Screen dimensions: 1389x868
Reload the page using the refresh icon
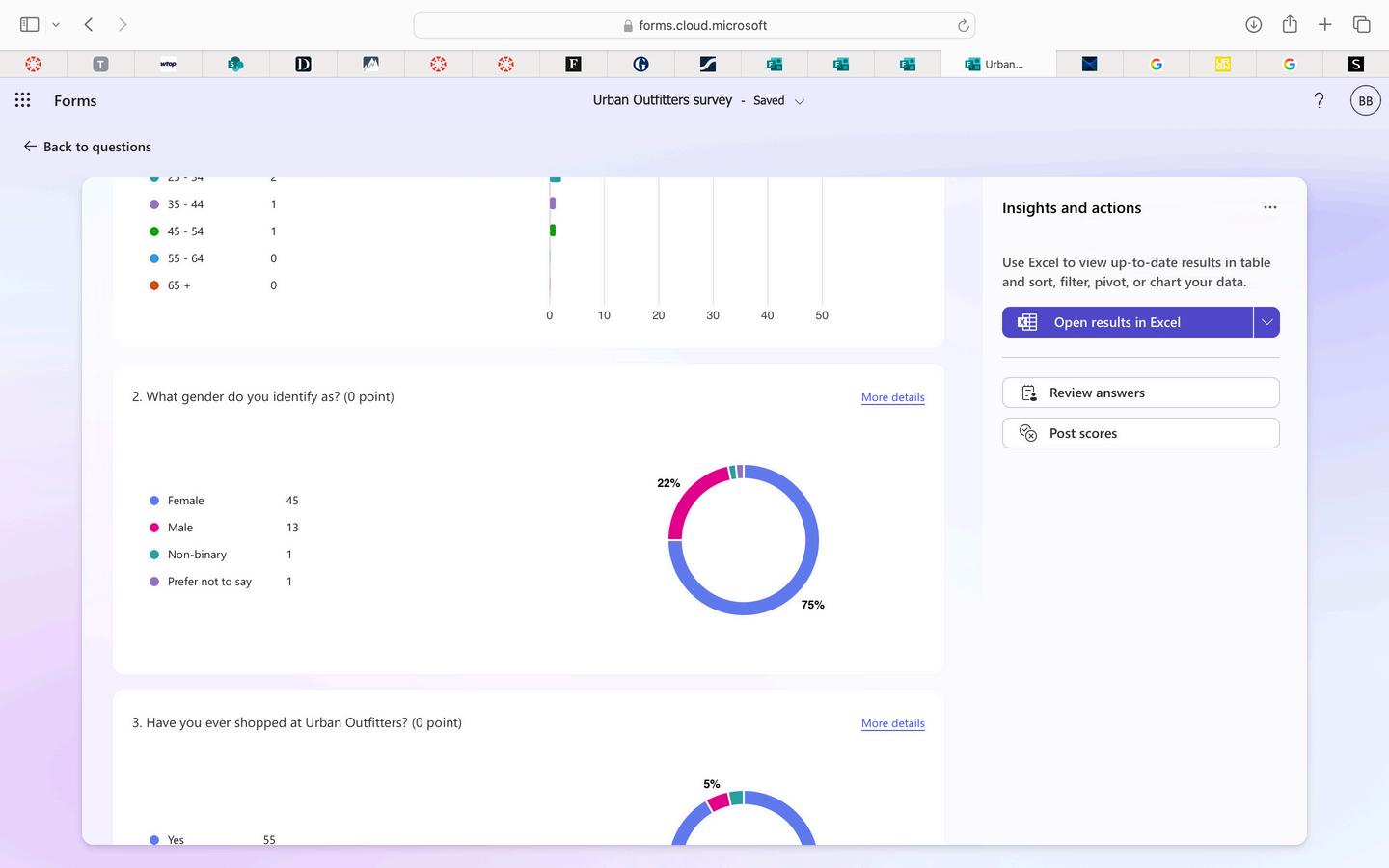click(x=963, y=25)
